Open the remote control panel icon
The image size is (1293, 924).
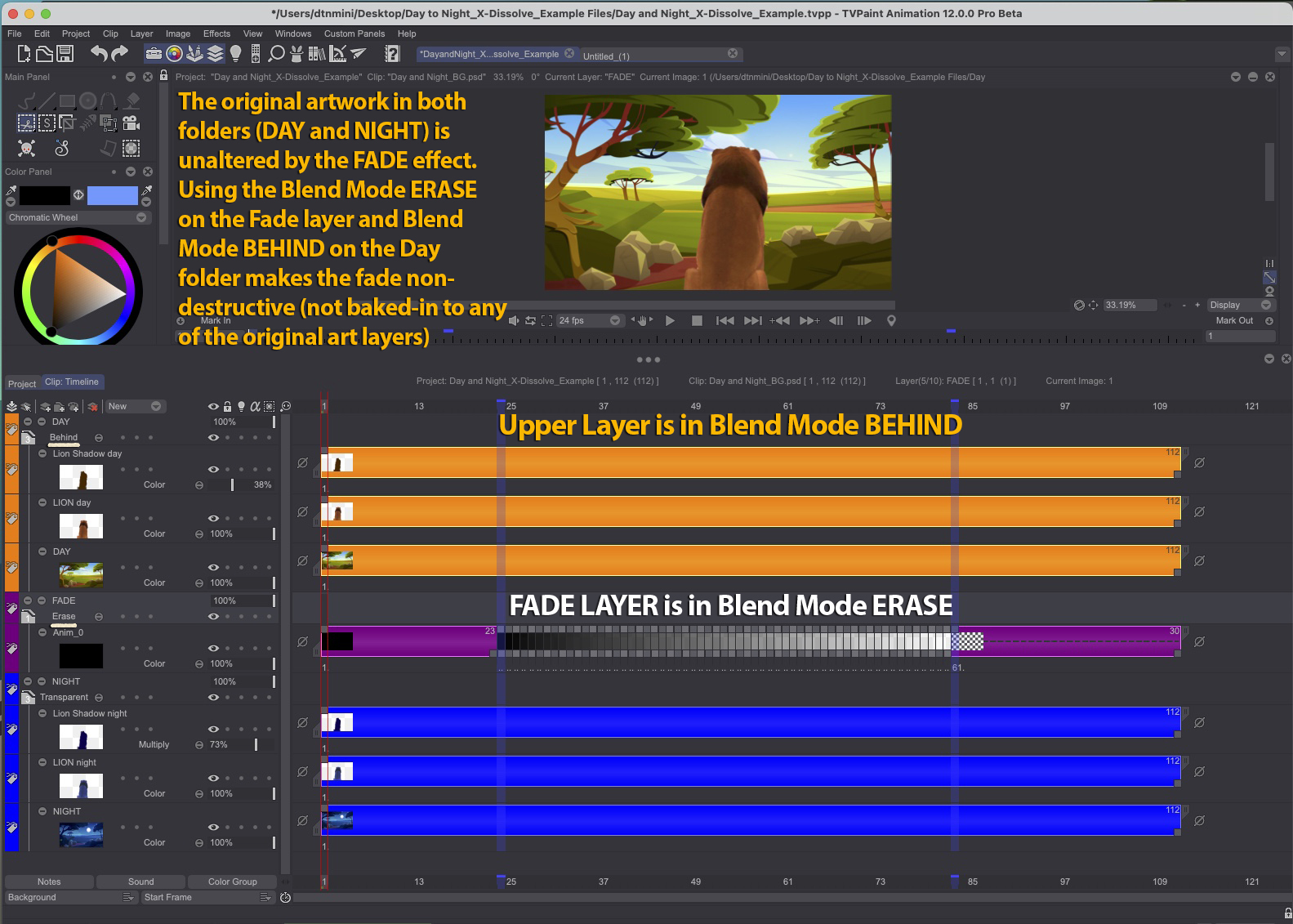tap(256, 54)
